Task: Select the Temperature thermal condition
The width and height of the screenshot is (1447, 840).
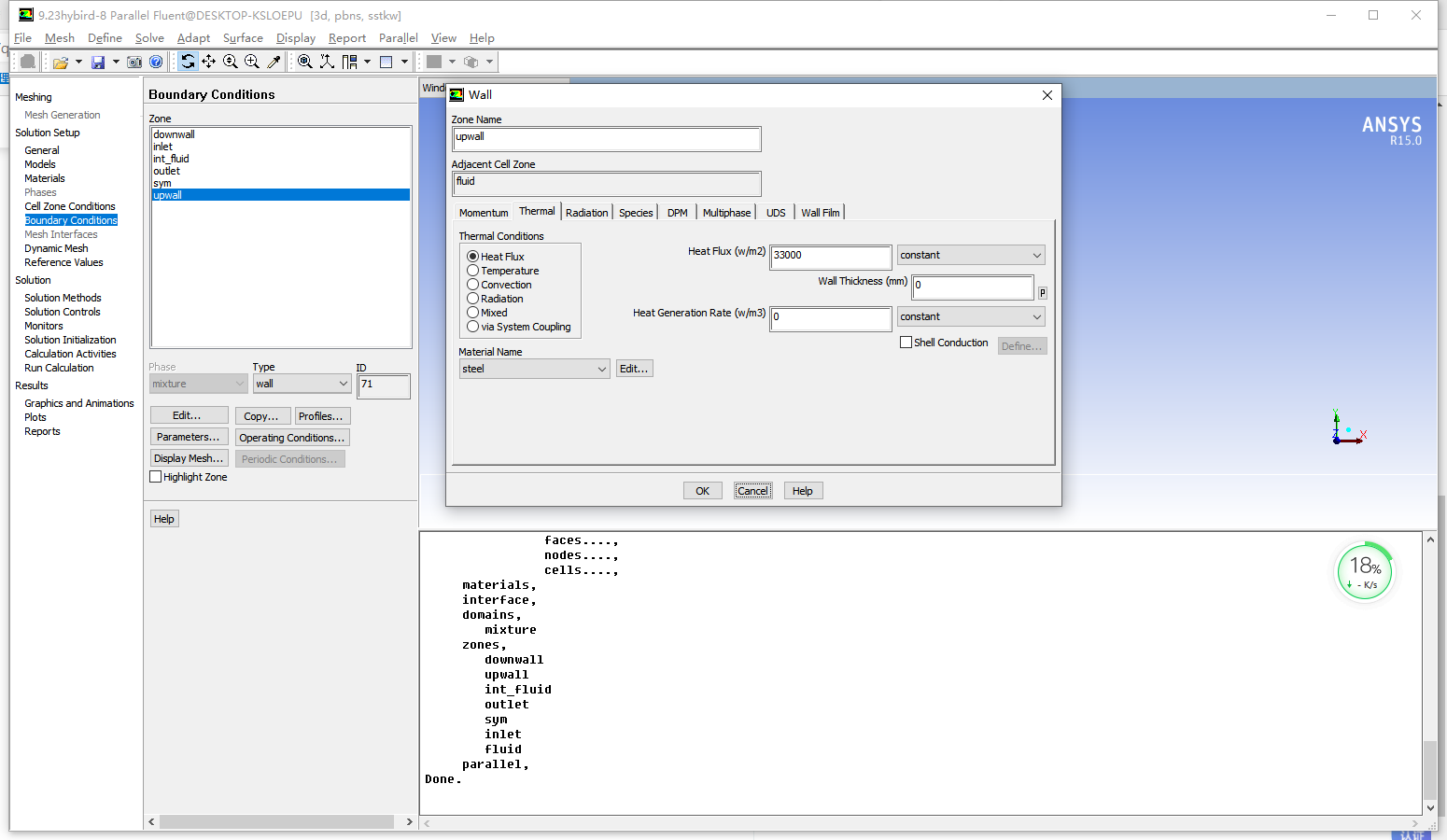Action: 473,271
